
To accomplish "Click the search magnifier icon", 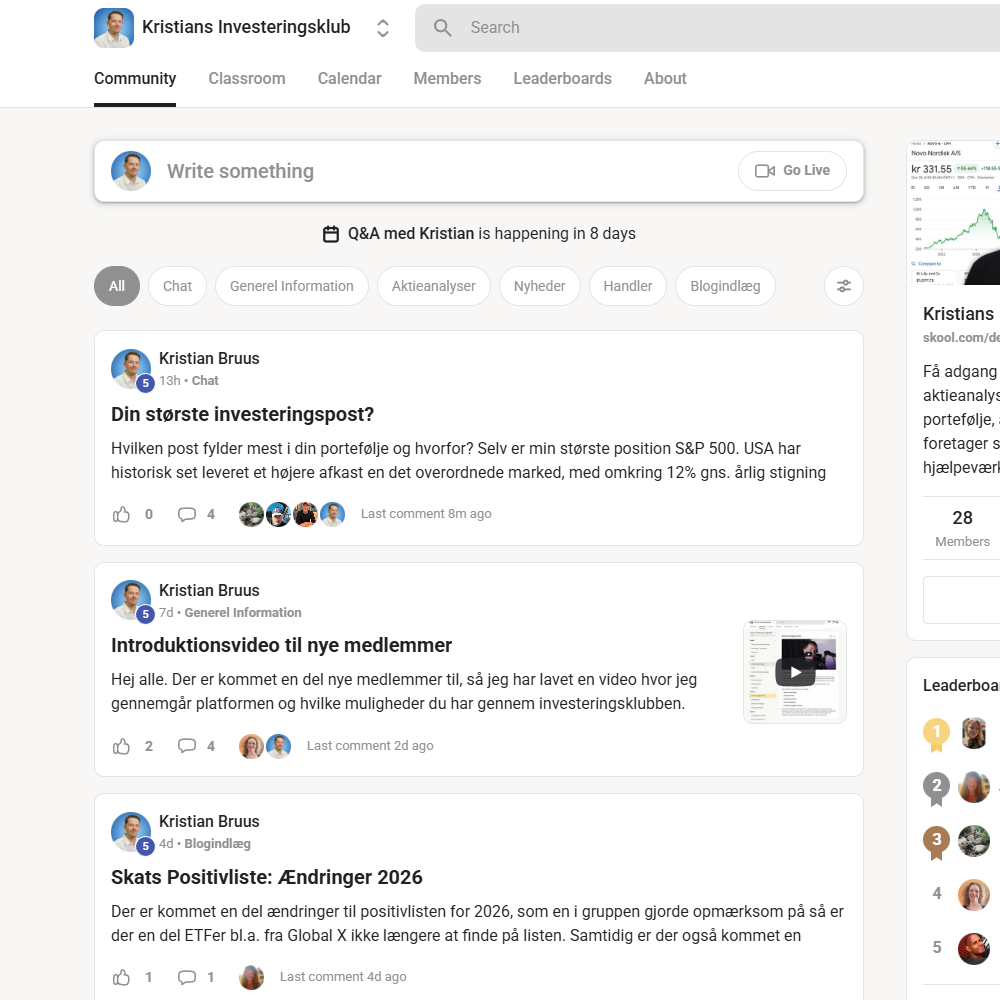I will tap(443, 28).
